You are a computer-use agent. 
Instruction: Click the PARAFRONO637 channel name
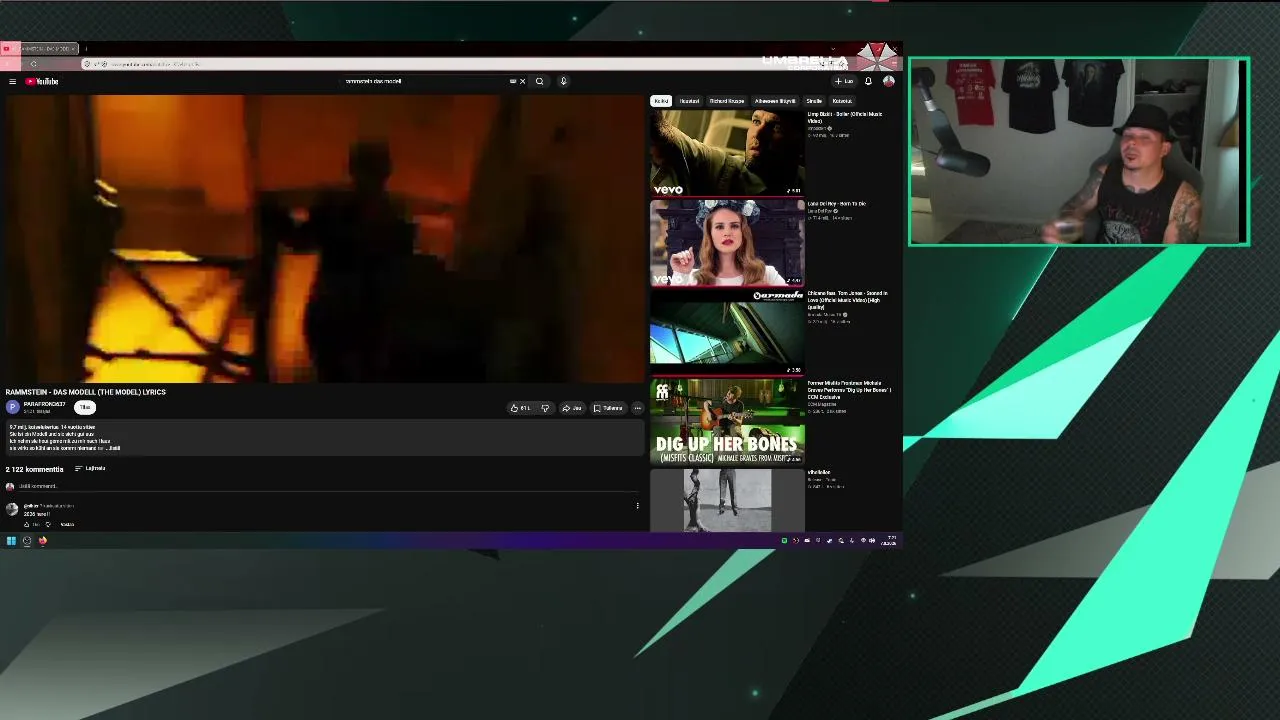[x=44, y=404]
